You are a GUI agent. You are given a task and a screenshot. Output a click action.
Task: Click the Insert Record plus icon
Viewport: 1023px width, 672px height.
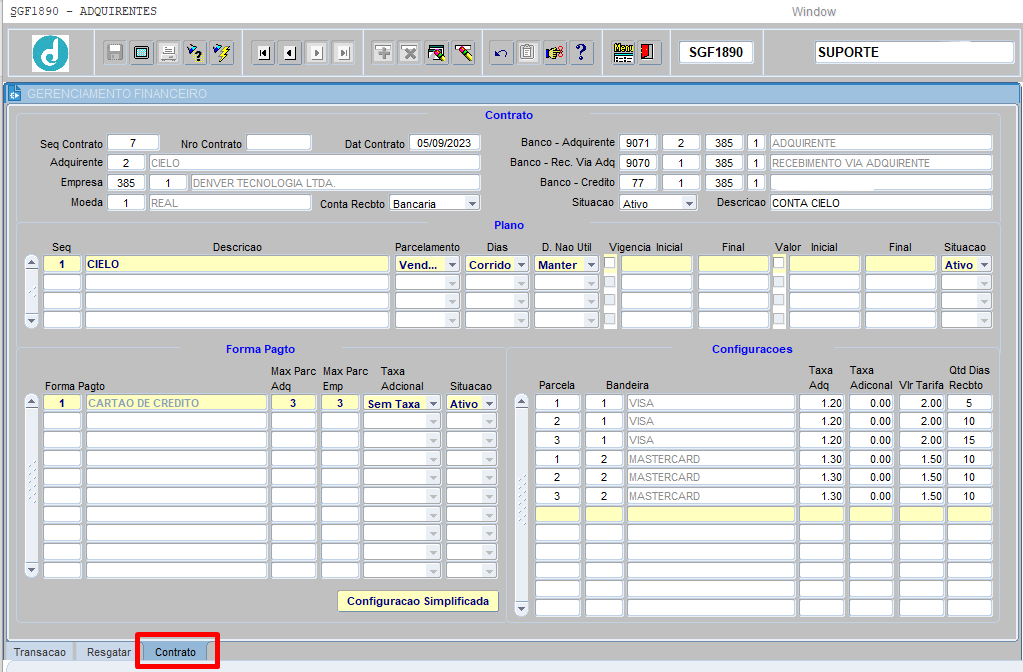pos(383,52)
